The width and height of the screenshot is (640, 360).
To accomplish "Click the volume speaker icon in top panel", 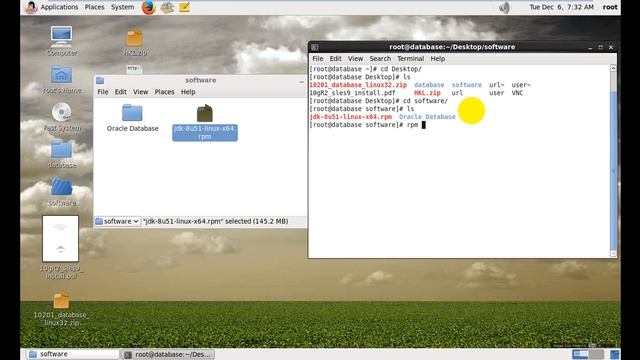I will point(504,7).
